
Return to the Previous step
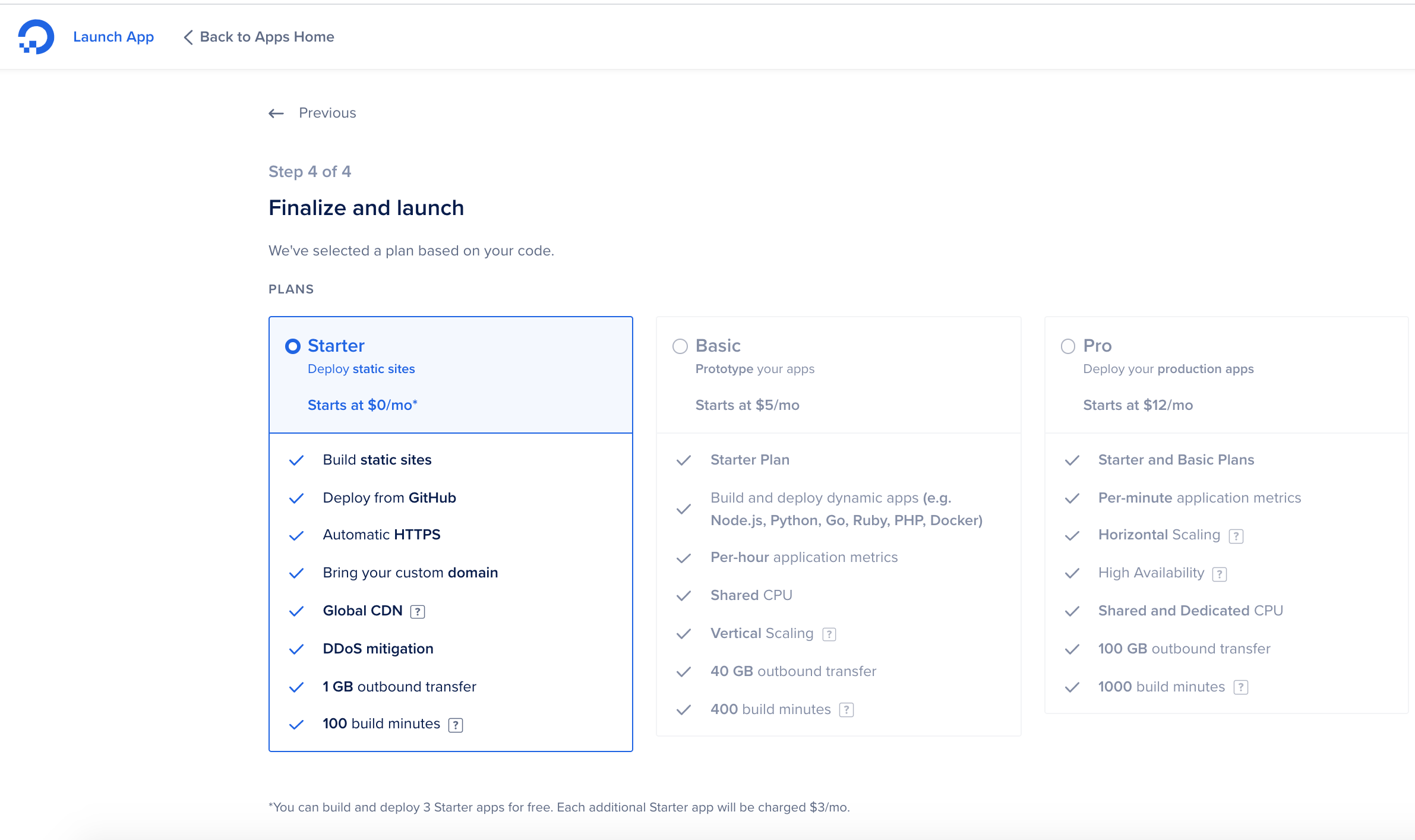point(327,113)
